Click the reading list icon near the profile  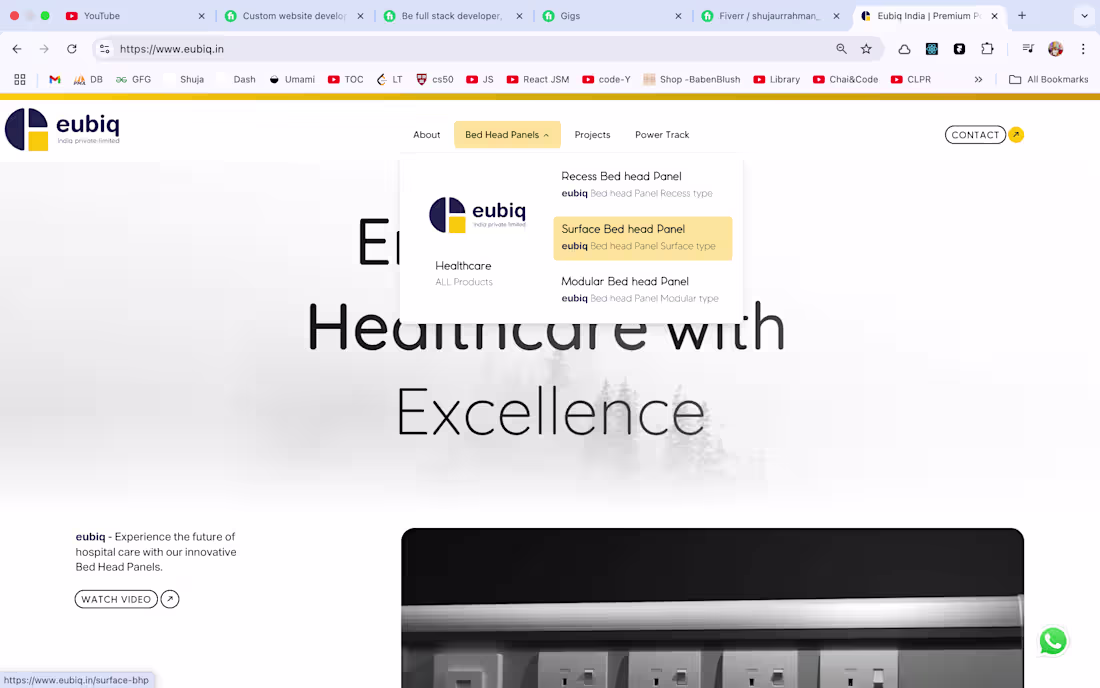(x=1028, y=48)
